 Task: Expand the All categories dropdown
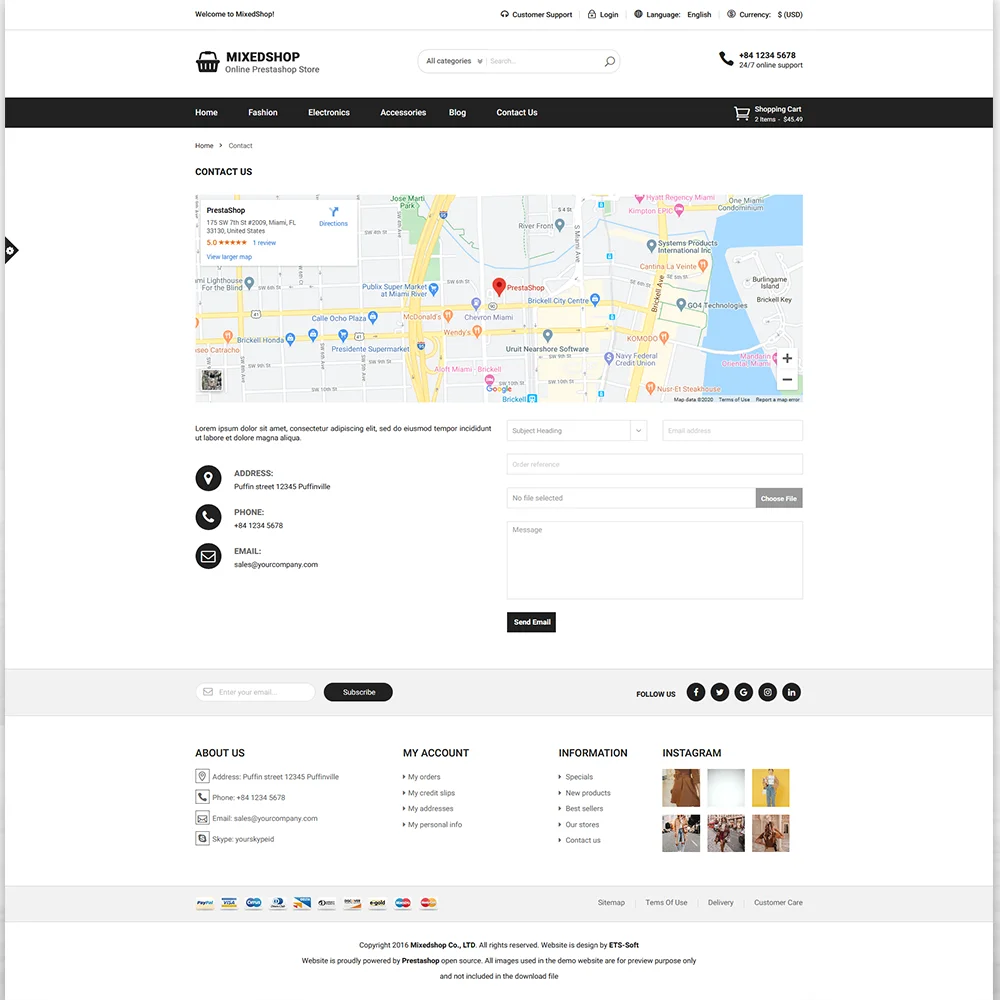(454, 61)
